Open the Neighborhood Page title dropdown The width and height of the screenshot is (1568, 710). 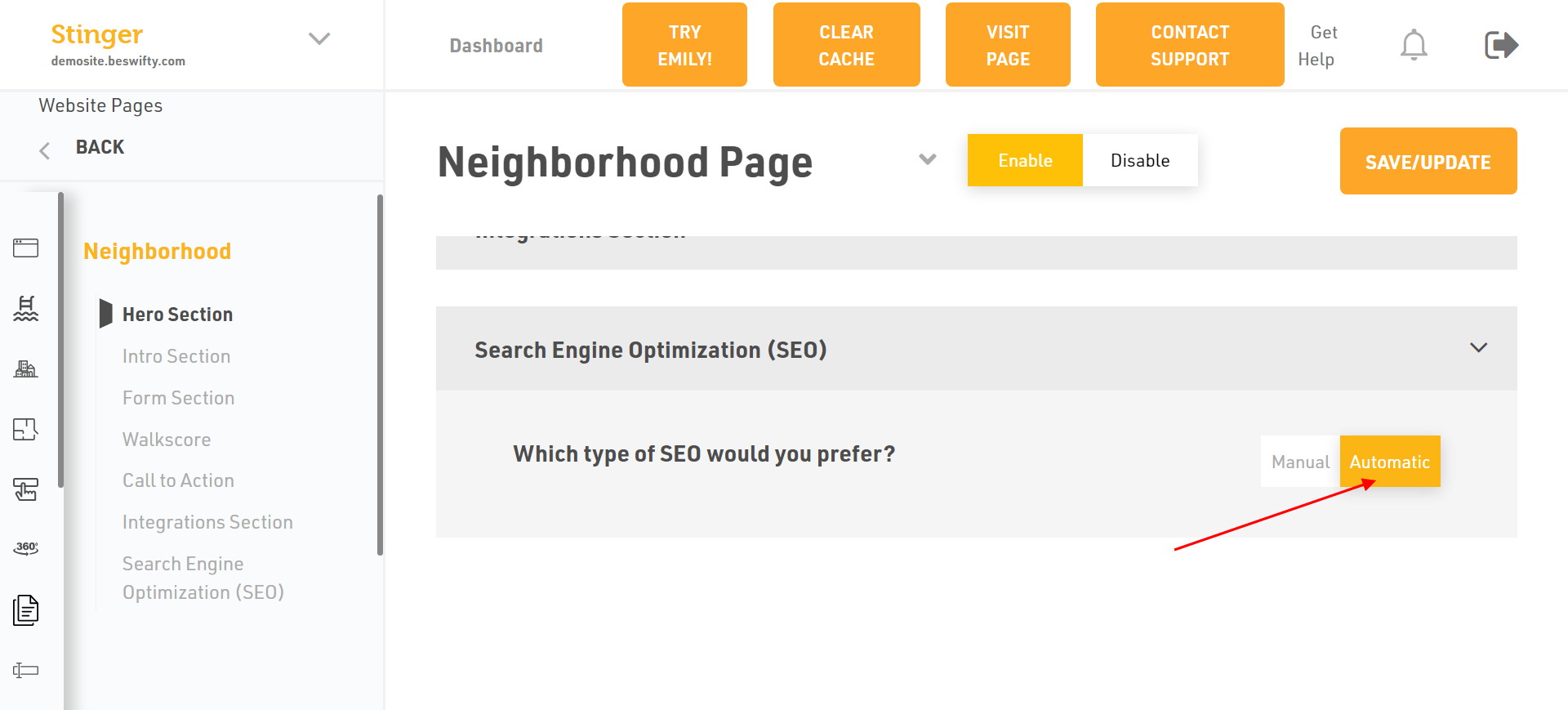[x=927, y=159]
